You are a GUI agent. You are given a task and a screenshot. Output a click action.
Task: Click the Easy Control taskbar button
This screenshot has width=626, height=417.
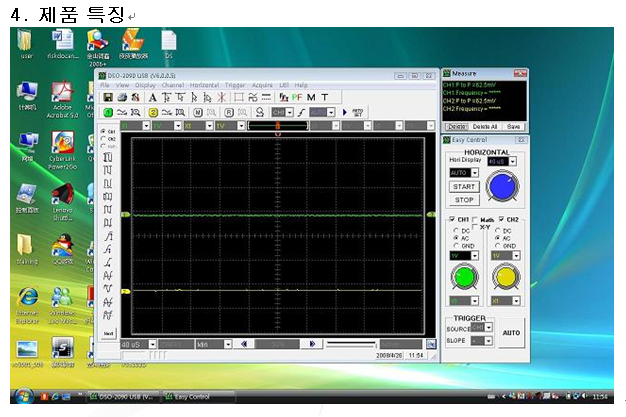pos(199,397)
